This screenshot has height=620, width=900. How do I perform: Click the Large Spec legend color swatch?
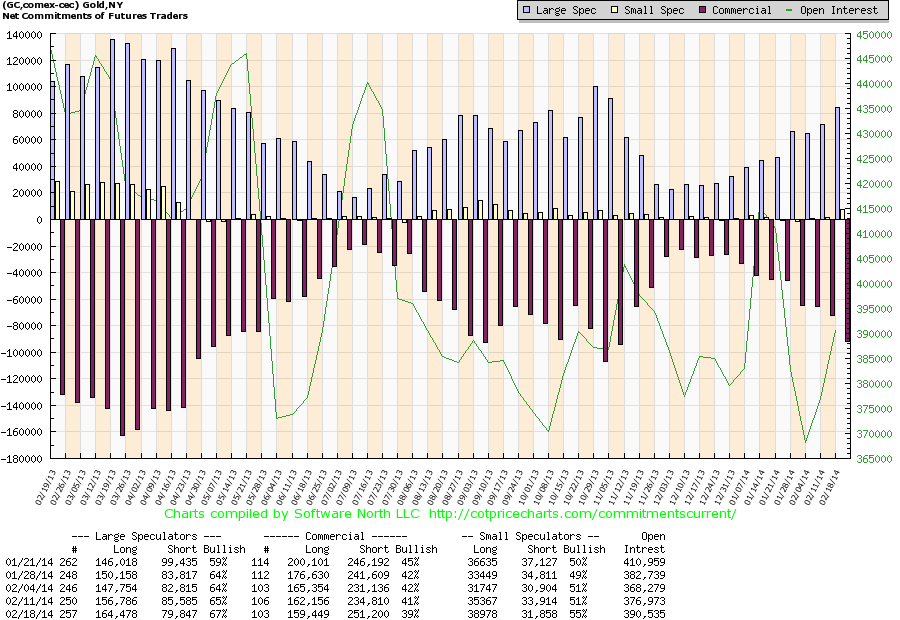tap(527, 10)
